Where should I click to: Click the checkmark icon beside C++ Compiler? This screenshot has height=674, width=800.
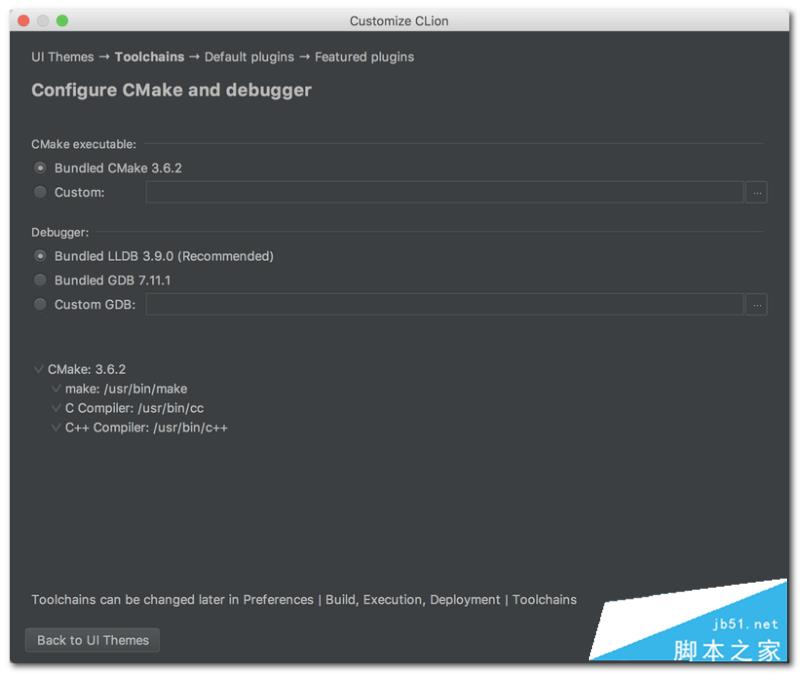click(56, 427)
